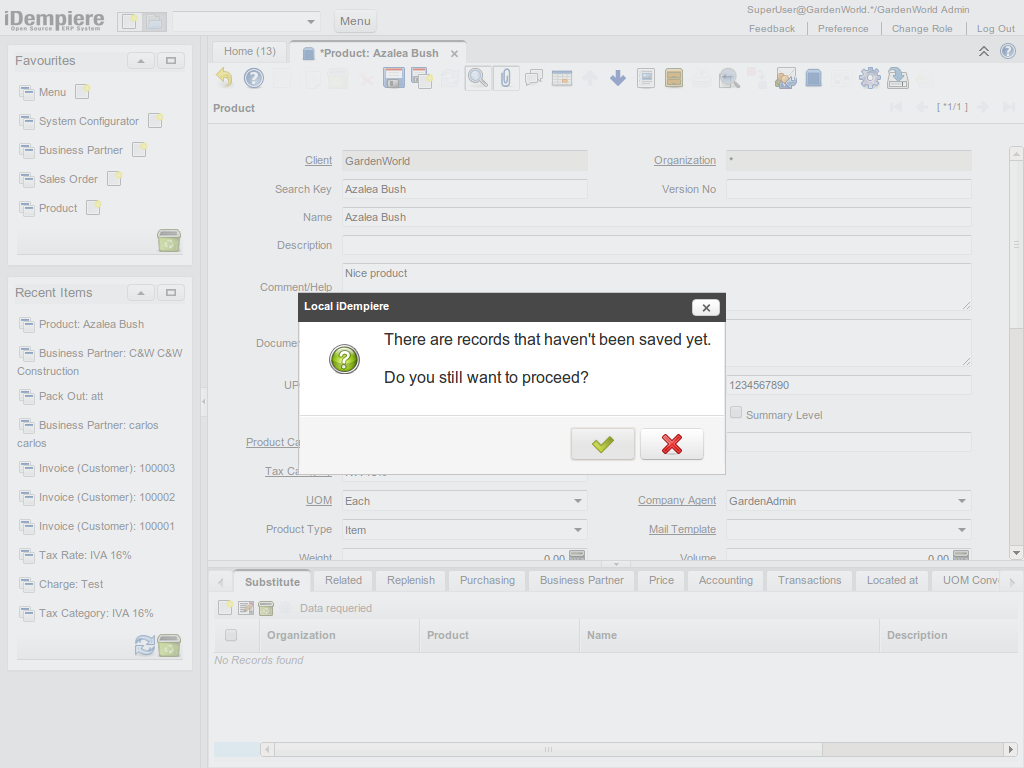The width and height of the screenshot is (1024, 768).
Task: Click the Undo changes arrow icon
Action: 225,78
